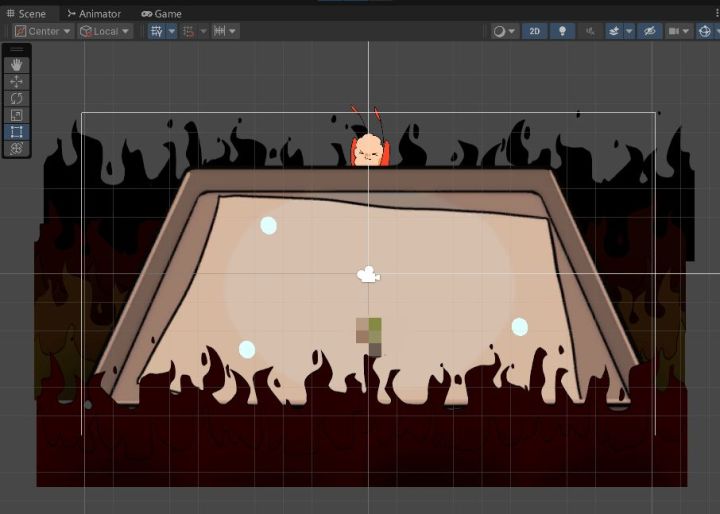The height and width of the screenshot is (514, 720).
Task: Select the Rect tool
Action: pos(17,132)
